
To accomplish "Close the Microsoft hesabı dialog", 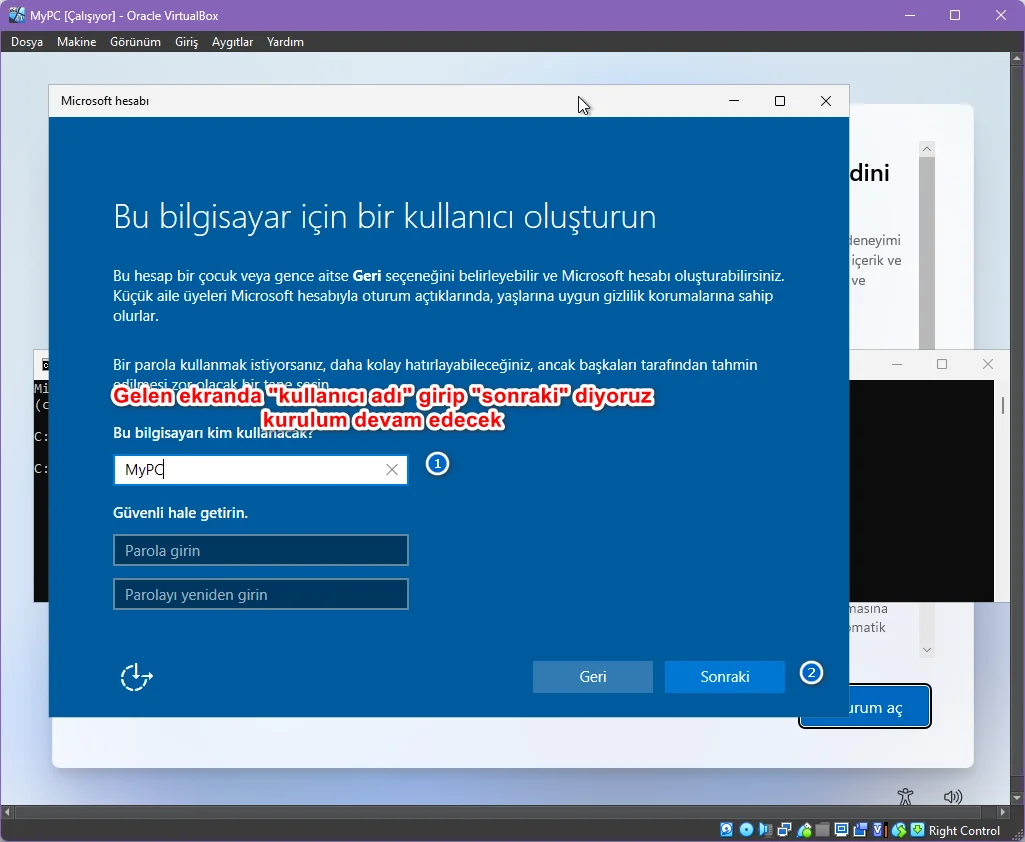I will coord(826,101).
